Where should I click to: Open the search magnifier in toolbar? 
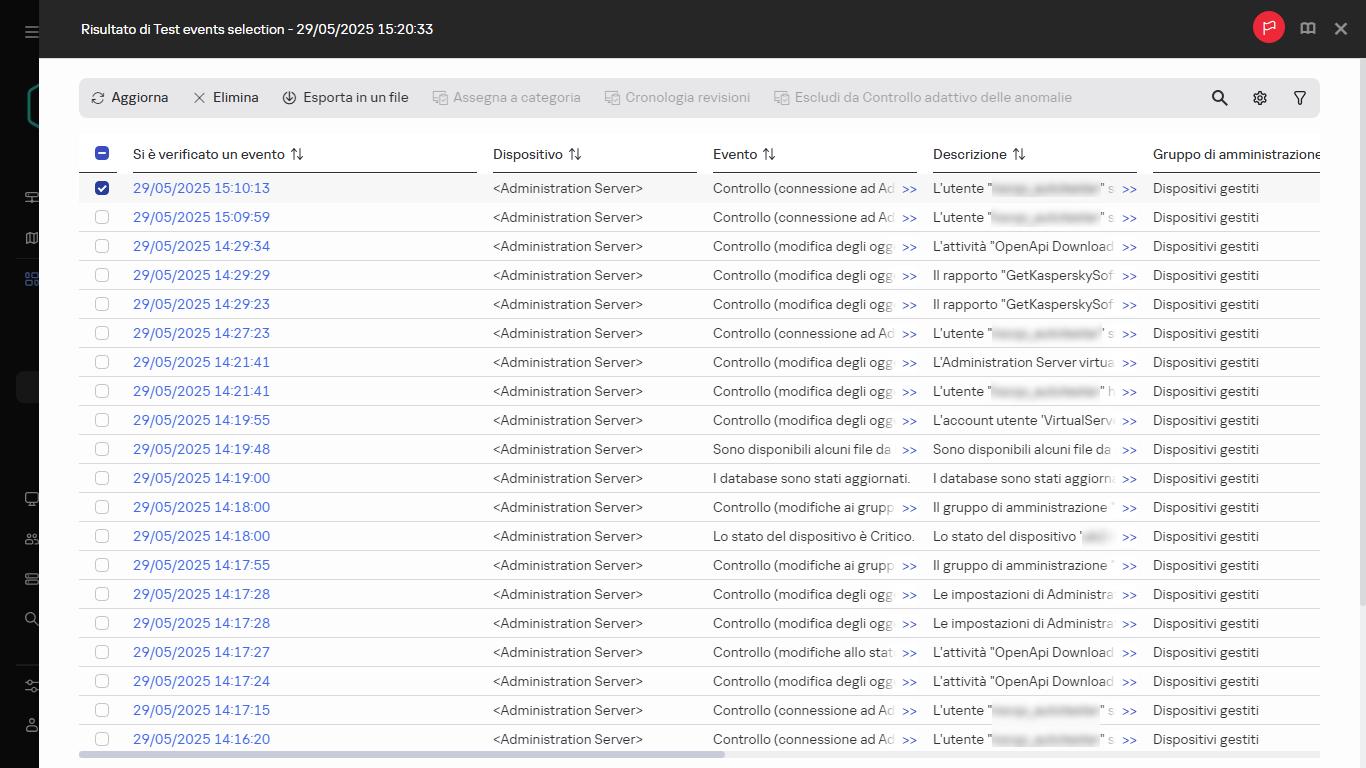(1219, 98)
